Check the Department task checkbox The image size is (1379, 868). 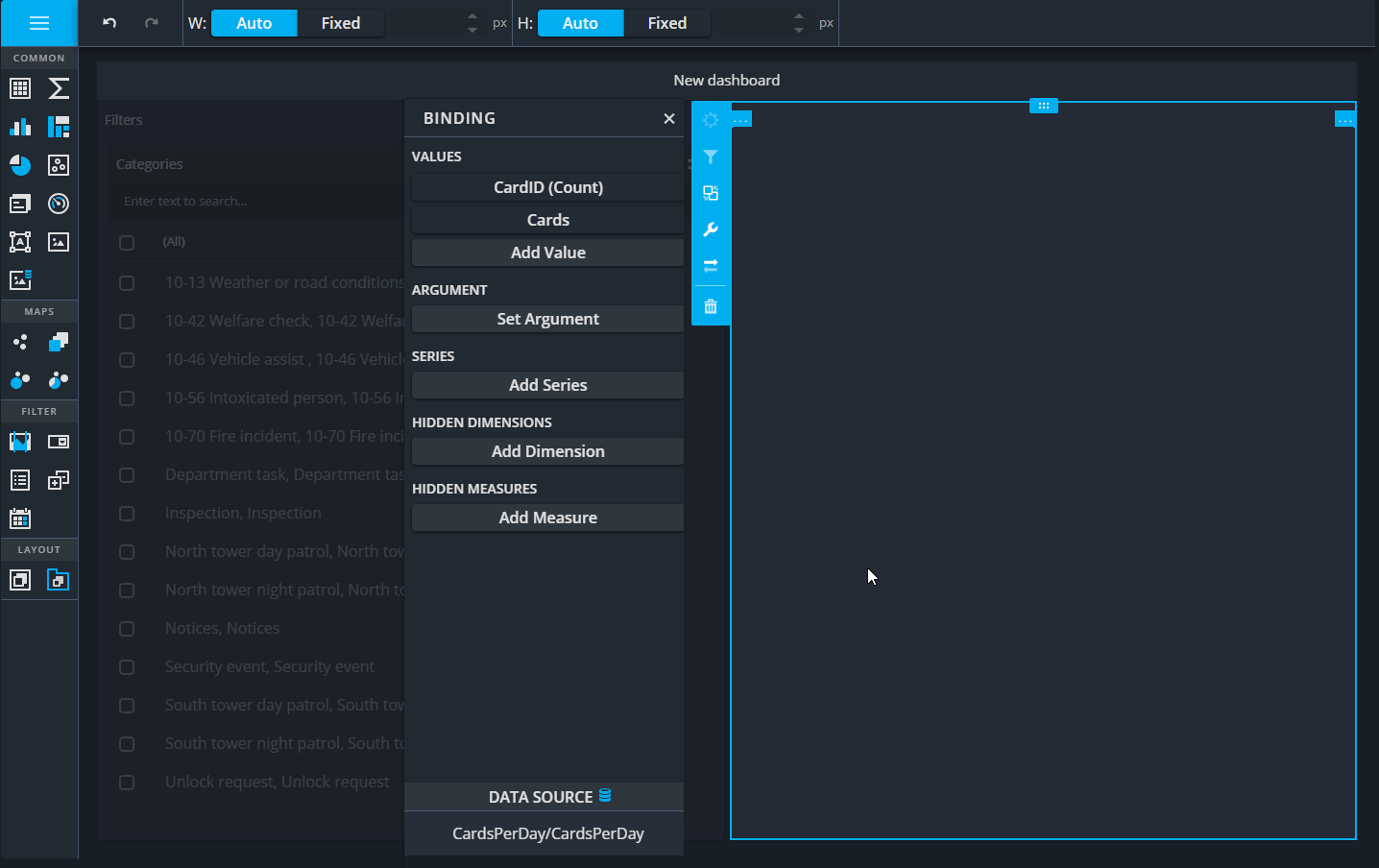tap(127, 475)
